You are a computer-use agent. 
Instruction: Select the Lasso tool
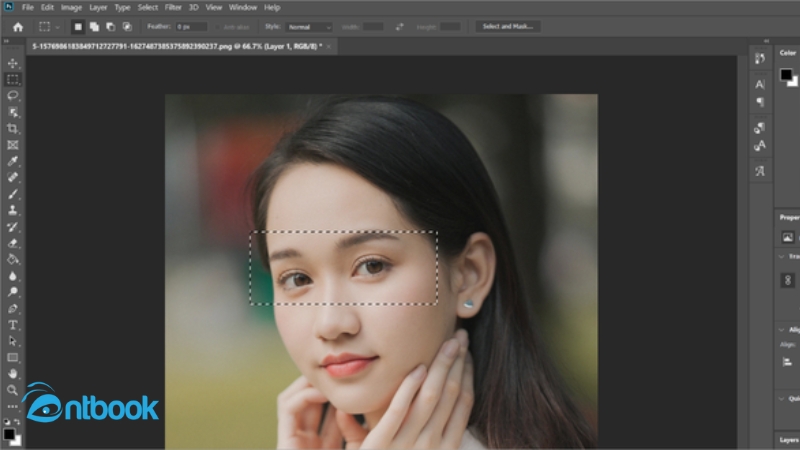pyautogui.click(x=13, y=95)
